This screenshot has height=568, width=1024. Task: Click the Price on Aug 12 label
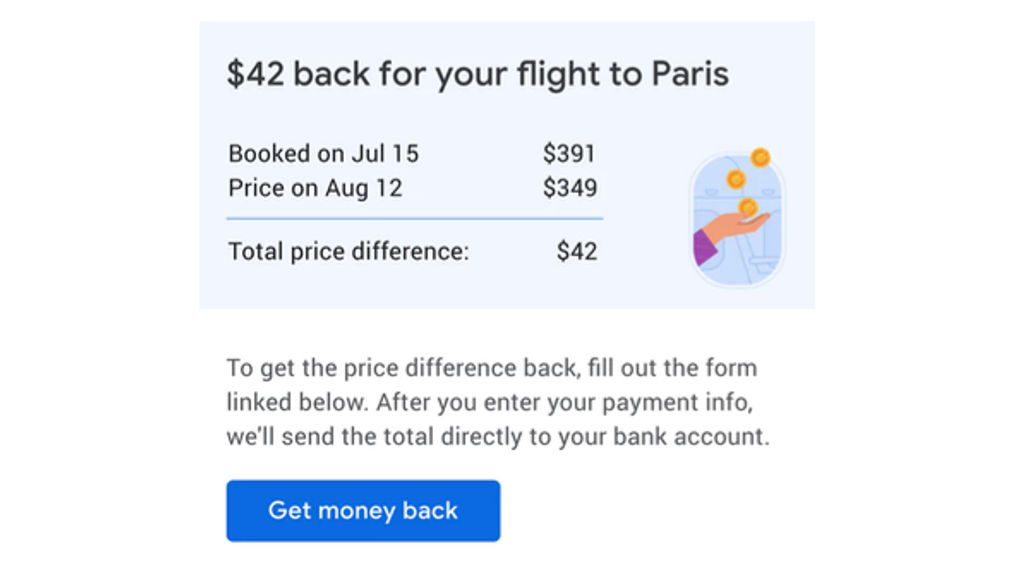(315, 189)
